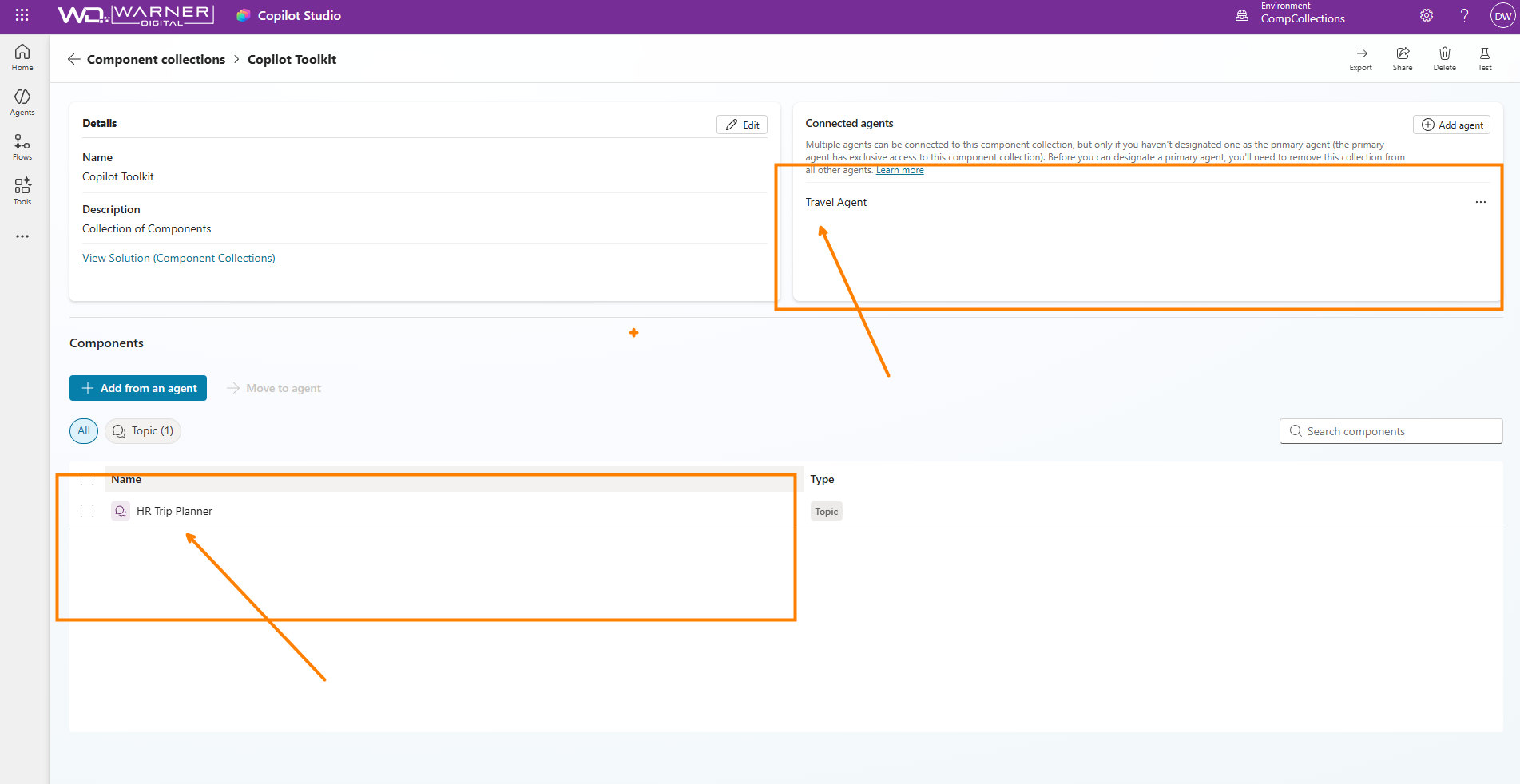Export the component collection
The width and height of the screenshot is (1520, 784).
[1360, 59]
